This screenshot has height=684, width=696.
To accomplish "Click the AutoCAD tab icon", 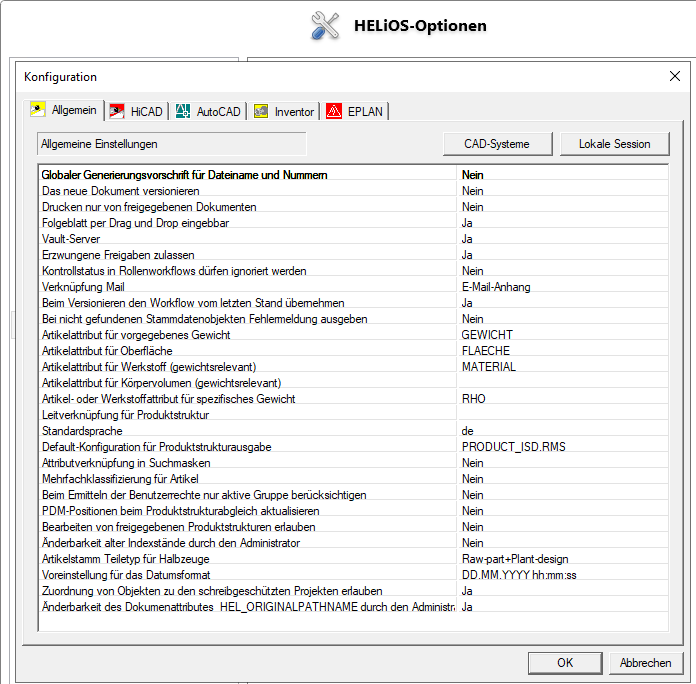I will click(182, 111).
